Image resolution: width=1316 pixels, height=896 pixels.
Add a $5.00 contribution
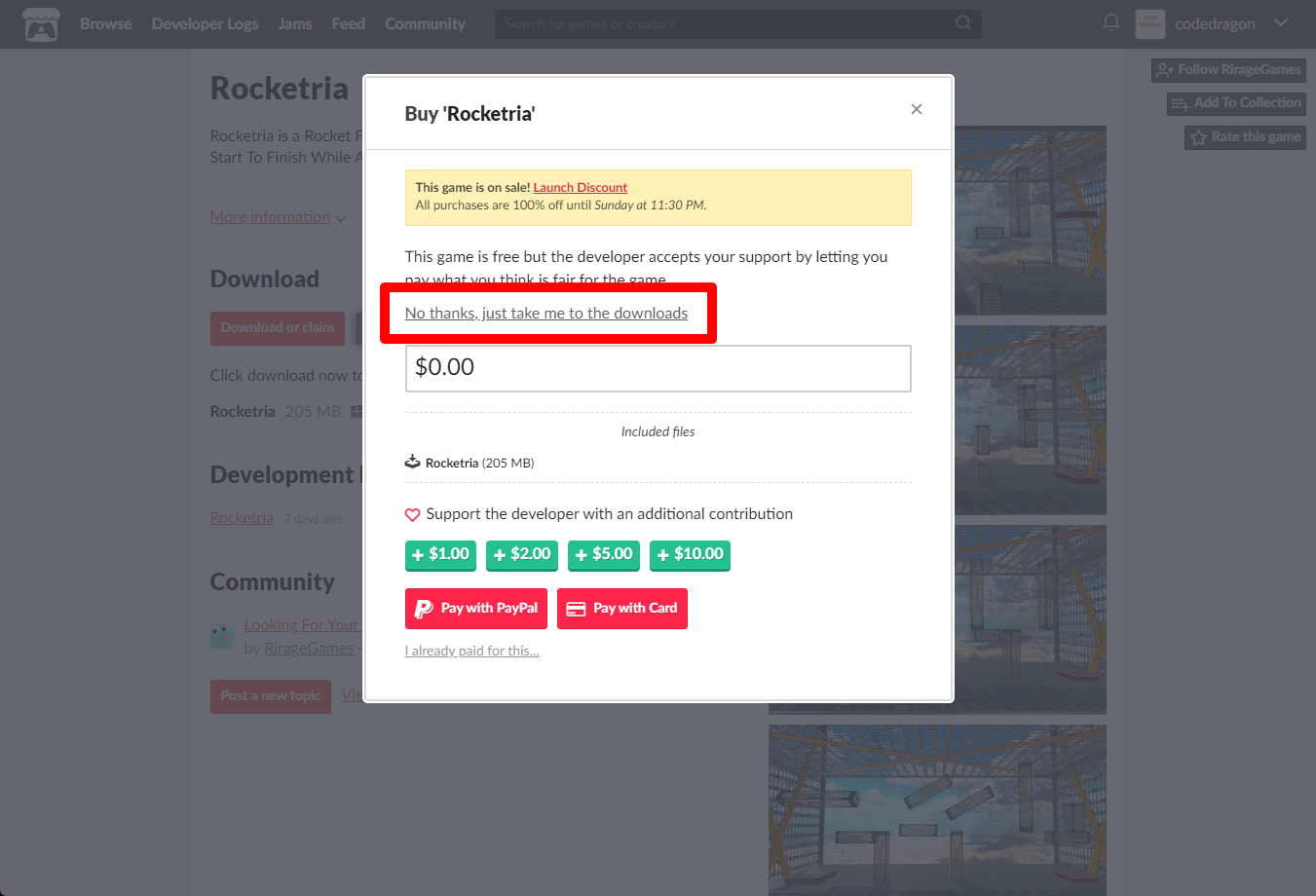pyautogui.click(x=604, y=555)
